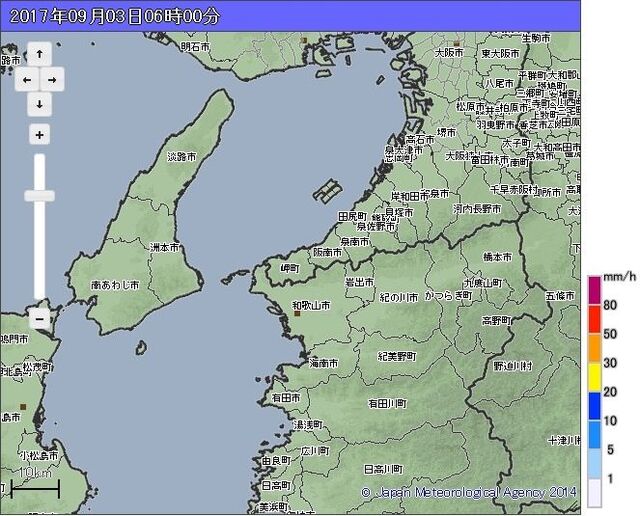Click the 泉南市 label
Screen dimensions: 640x516
(x=355, y=242)
